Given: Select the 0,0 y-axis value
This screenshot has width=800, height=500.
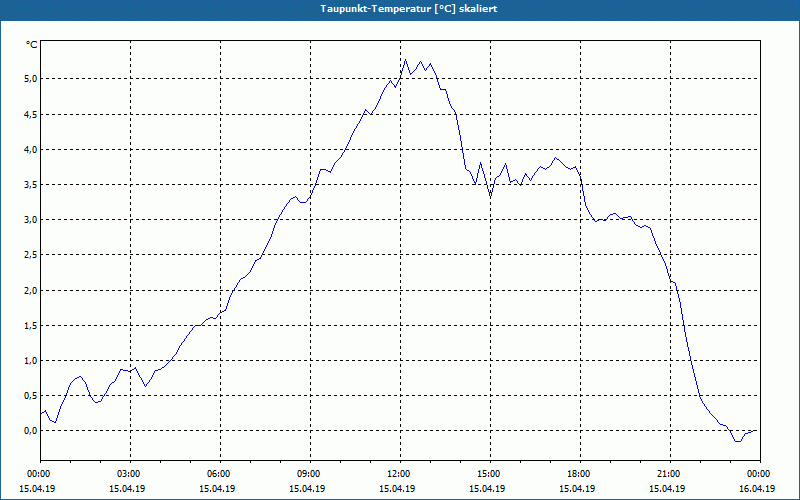Looking at the screenshot, I should tap(31, 431).
